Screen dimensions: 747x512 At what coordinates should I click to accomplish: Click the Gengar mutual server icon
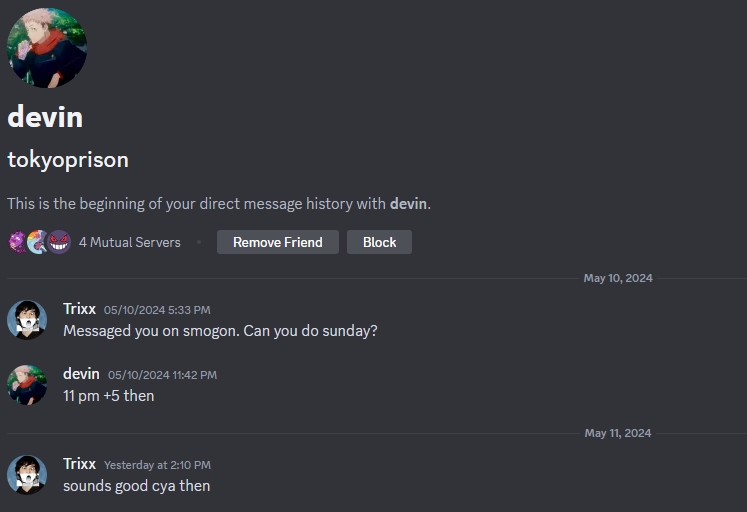click(x=60, y=242)
